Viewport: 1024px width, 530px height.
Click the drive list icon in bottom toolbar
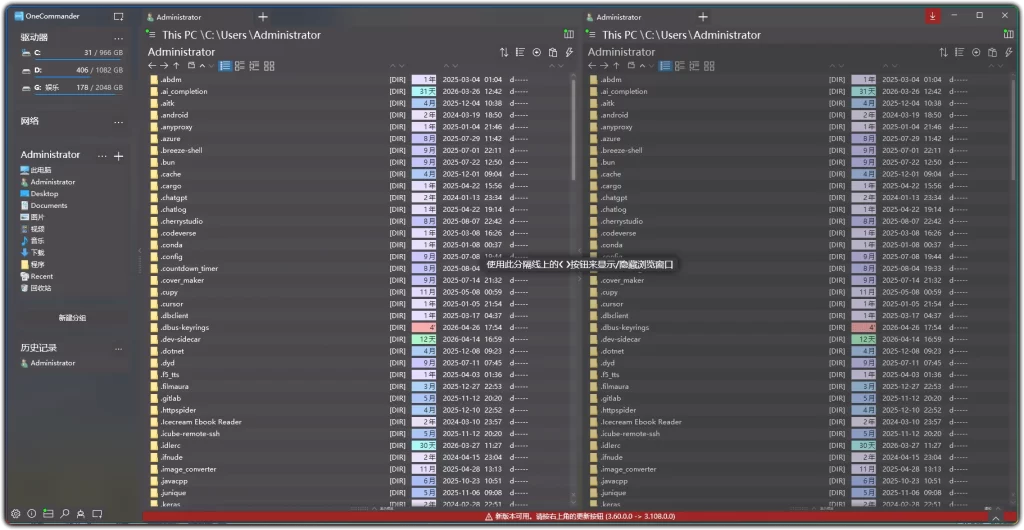coord(48,514)
